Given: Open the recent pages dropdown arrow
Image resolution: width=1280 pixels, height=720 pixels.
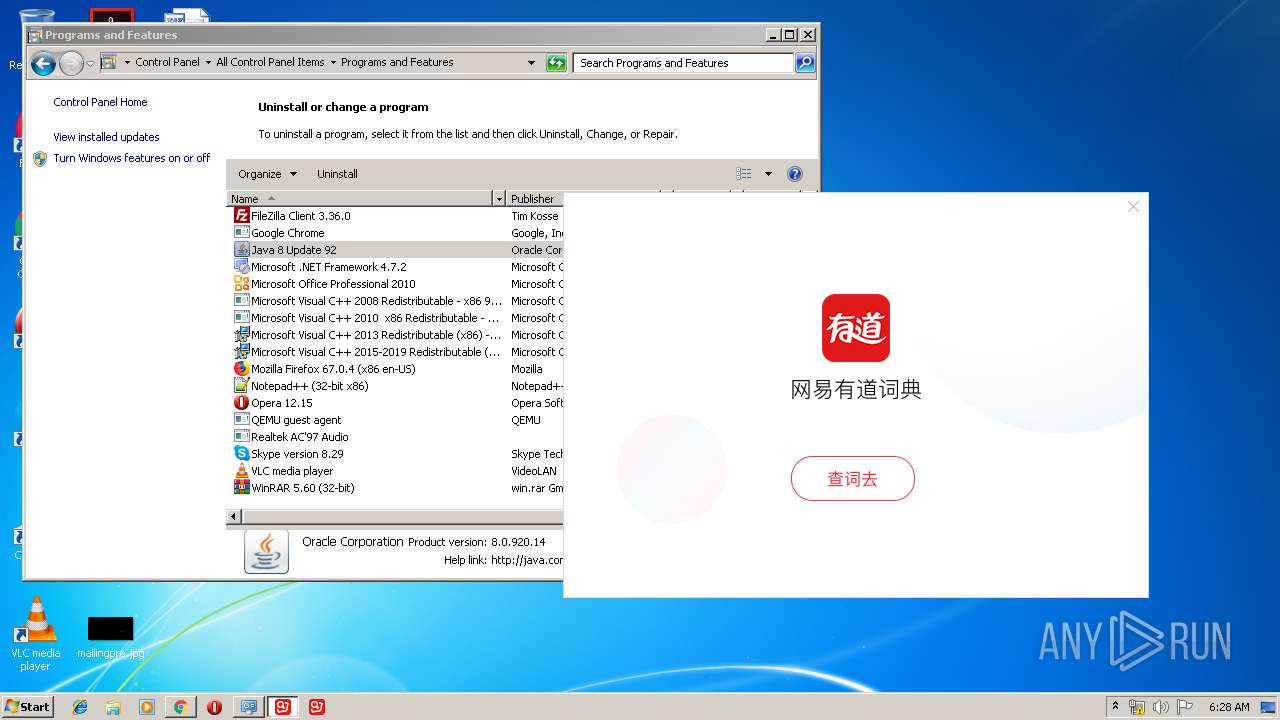Looking at the screenshot, I should pyautogui.click(x=90, y=64).
